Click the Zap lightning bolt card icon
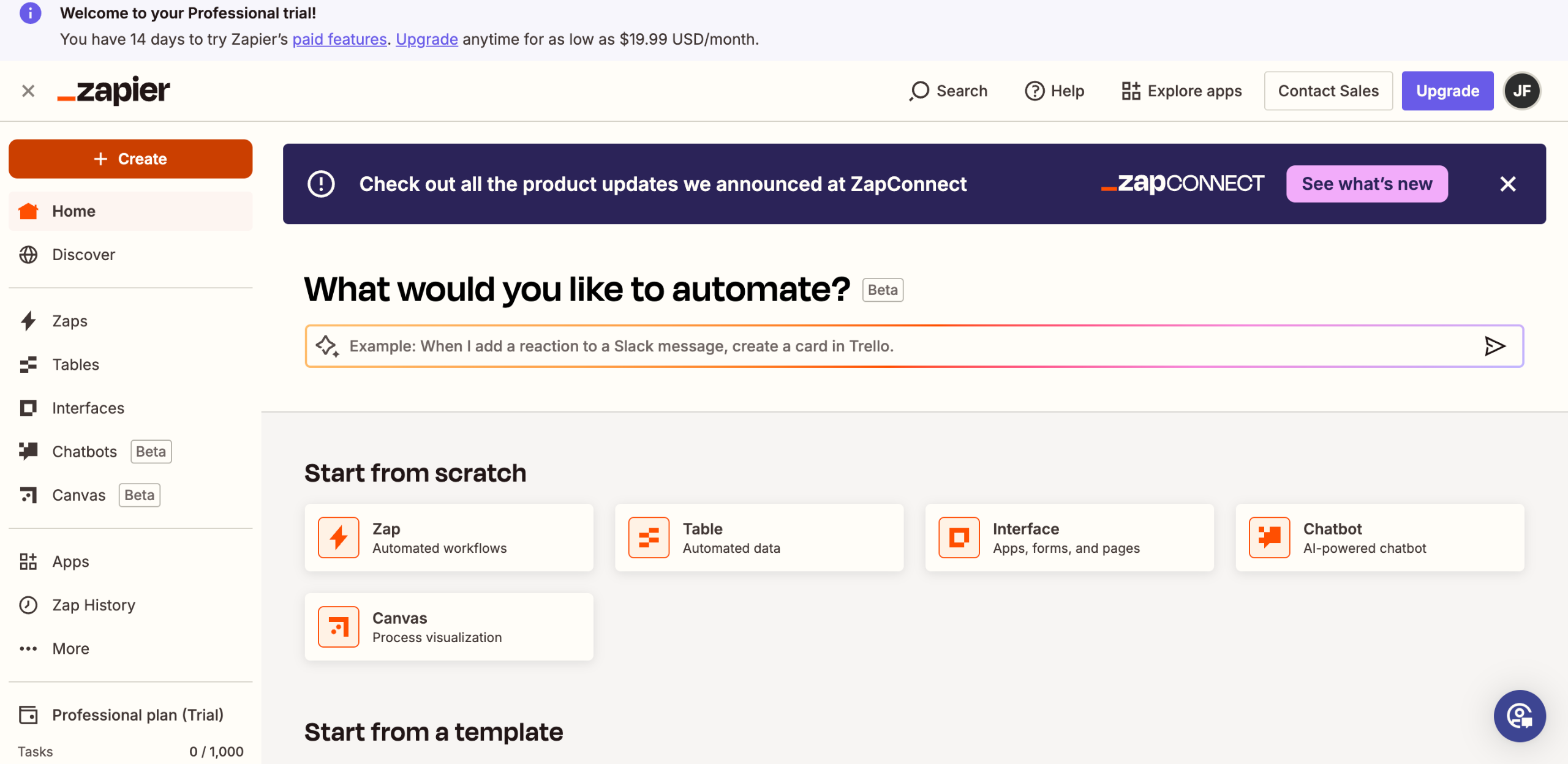Viewport: 1568px width, 764px height. [x=338, y=537]
